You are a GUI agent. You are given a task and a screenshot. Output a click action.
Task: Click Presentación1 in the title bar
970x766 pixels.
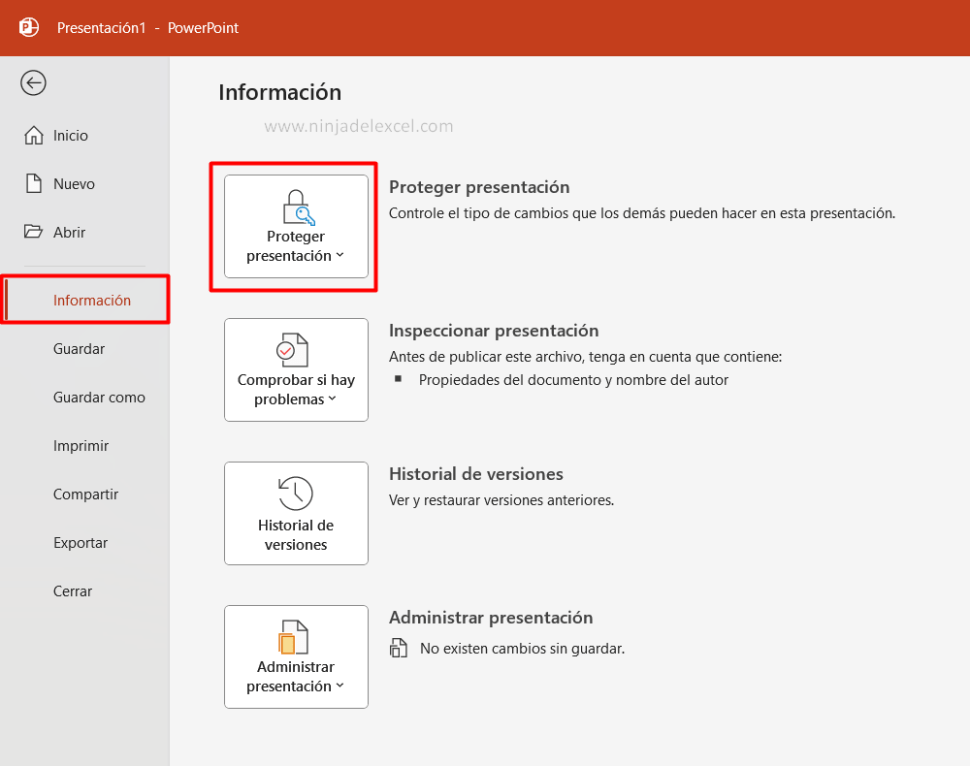pyautogui.click(x=101, y=28)
